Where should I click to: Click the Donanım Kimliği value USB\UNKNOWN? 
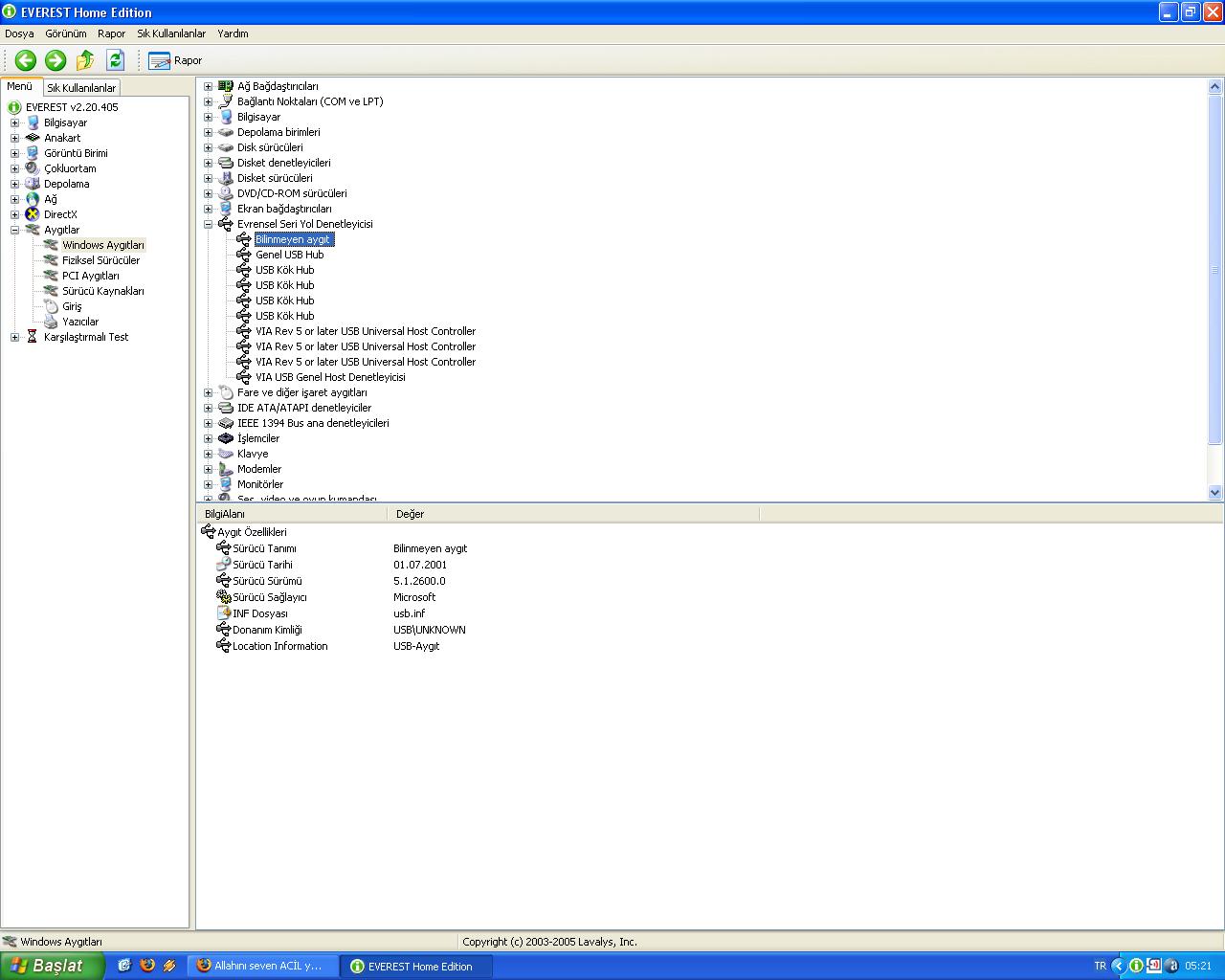(430, 630)
